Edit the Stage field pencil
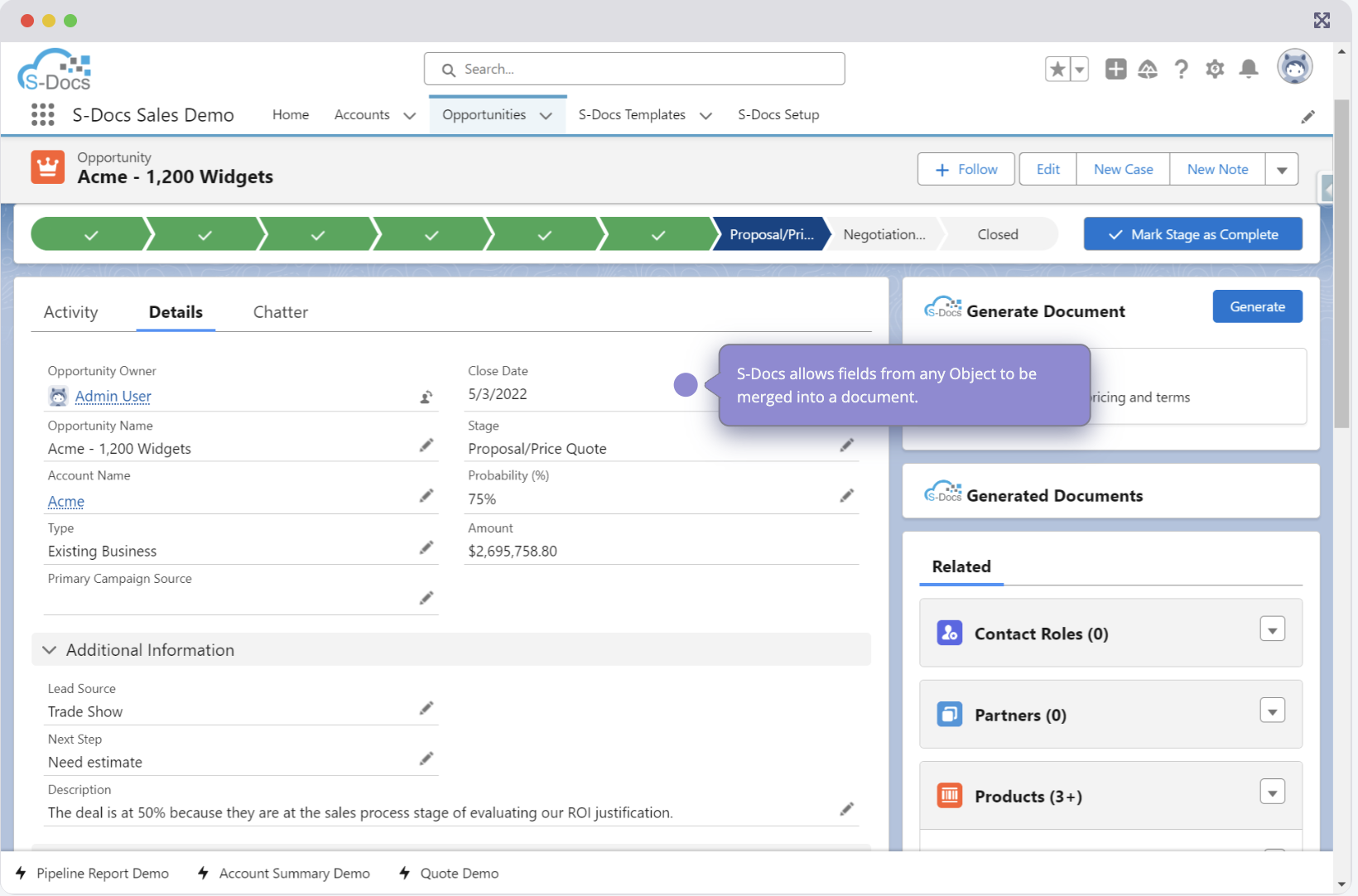 846,446
